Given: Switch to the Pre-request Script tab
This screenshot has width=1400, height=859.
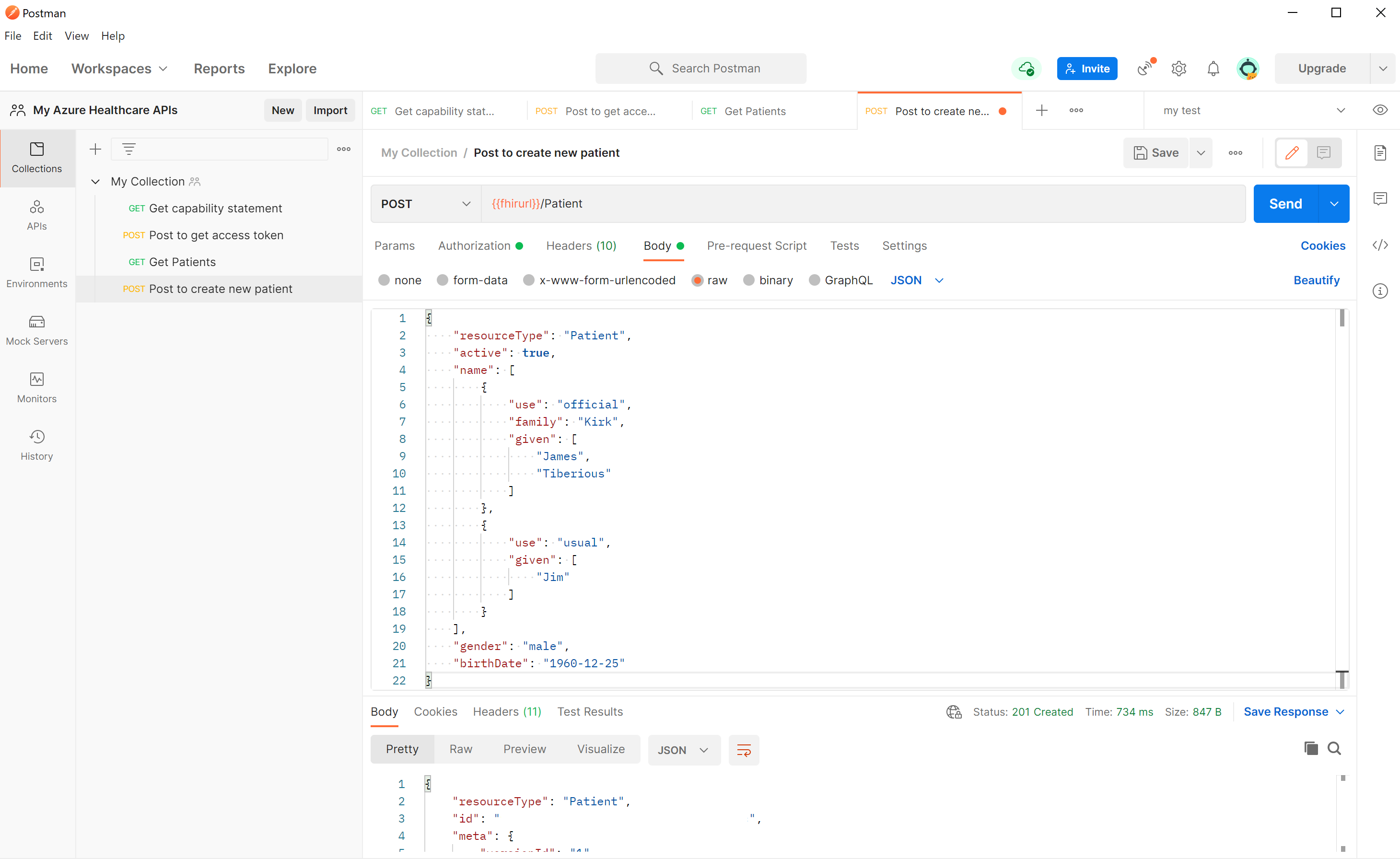Looking at the screenshot, I should click(x=756, y=245).
